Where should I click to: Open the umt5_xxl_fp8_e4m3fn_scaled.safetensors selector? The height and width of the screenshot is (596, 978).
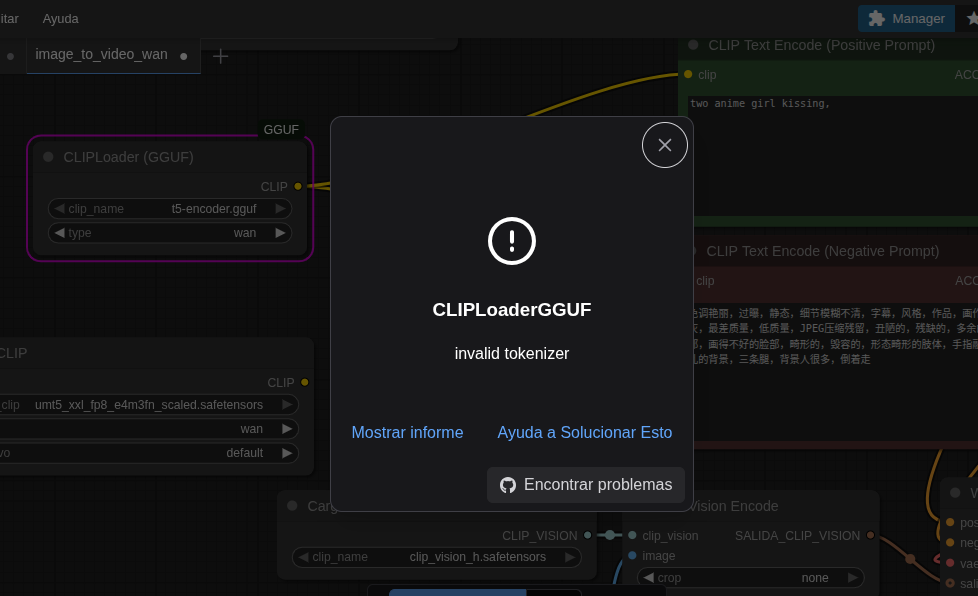point(148,405)
